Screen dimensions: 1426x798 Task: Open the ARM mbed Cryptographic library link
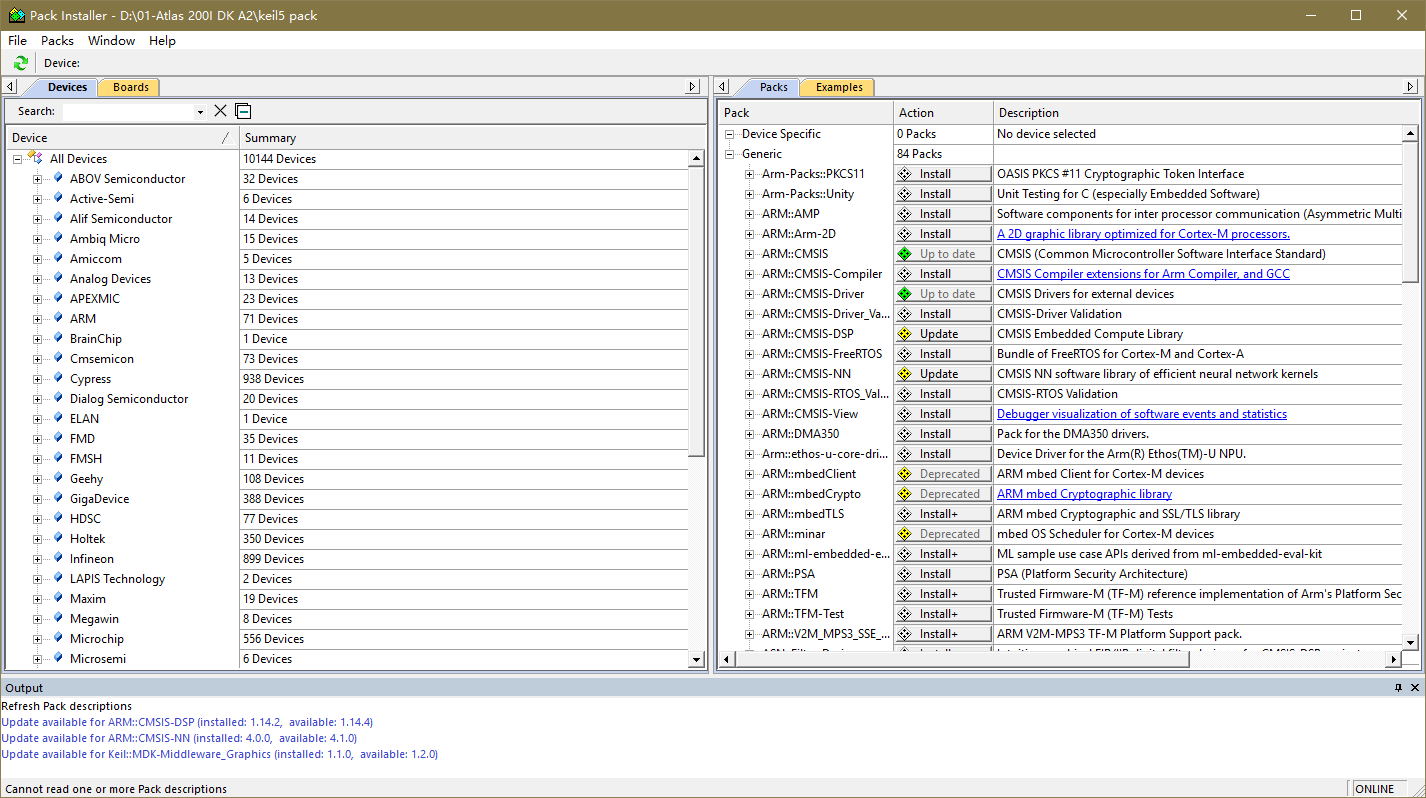pyautogui.click(x=1084, y=494)
